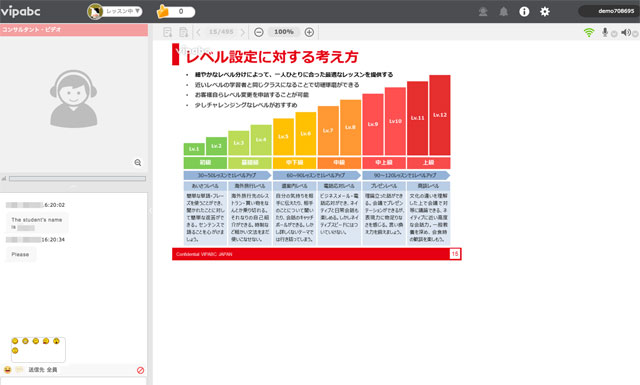Click chat message 'Please'
The height and width of the screenshot is (385, 640).
click(x=20, y=254)
